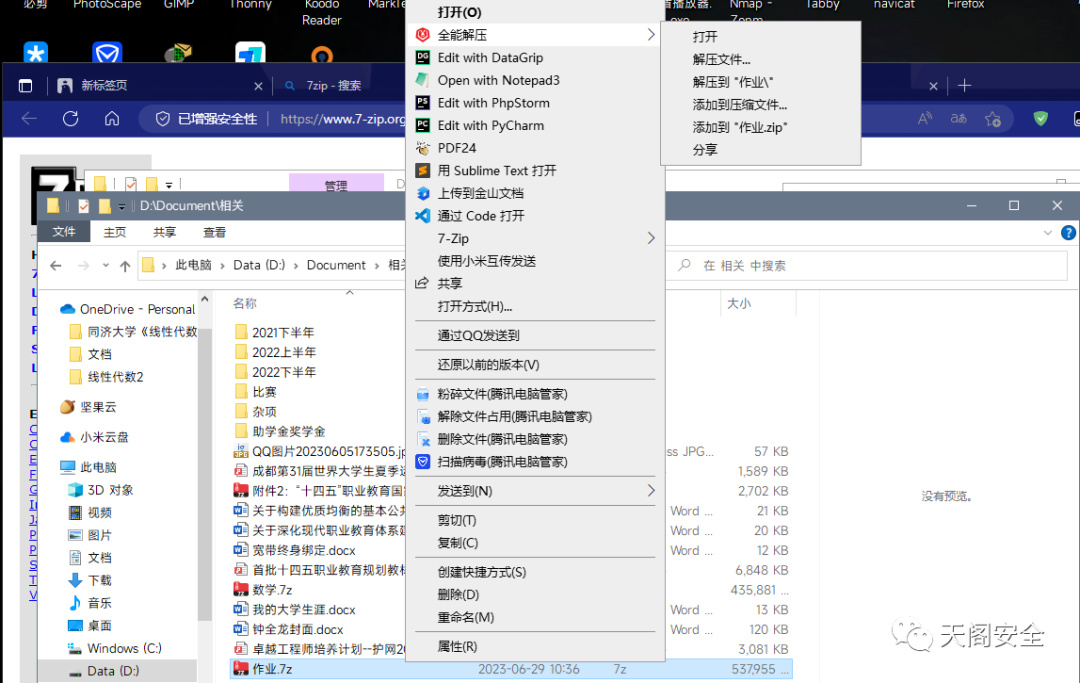Click the VS Code icon in menu

coord(423,216)
